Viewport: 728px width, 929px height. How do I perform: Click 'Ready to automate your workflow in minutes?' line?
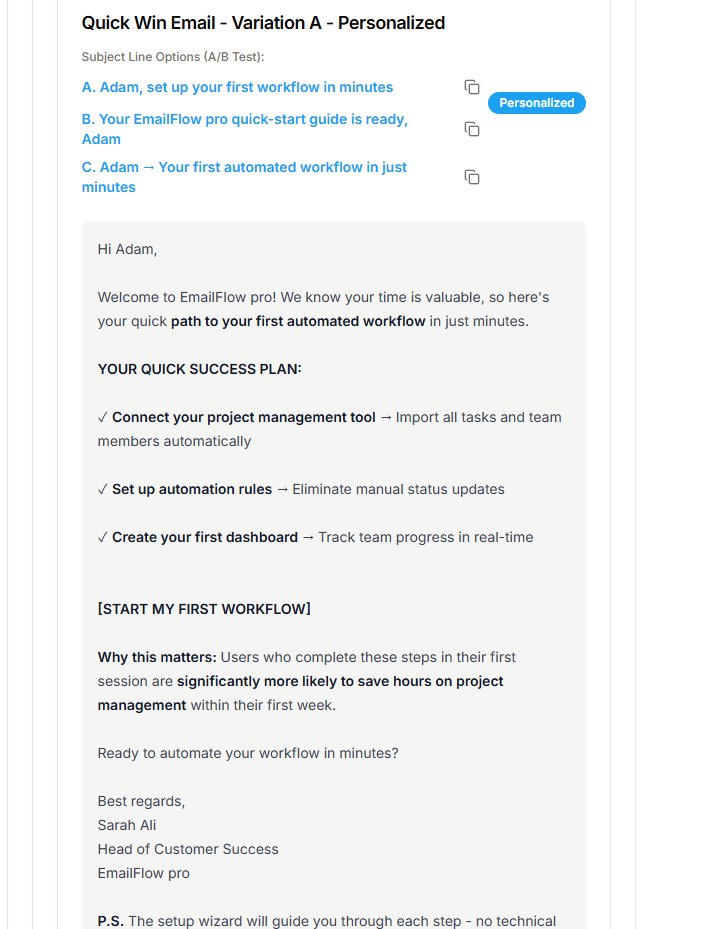248,753
